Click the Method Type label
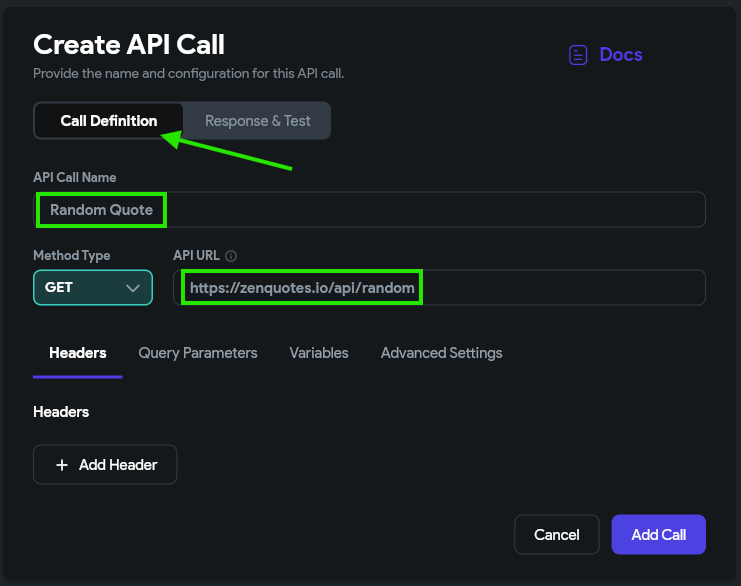 pyautogui.click(x=72, y=256)
